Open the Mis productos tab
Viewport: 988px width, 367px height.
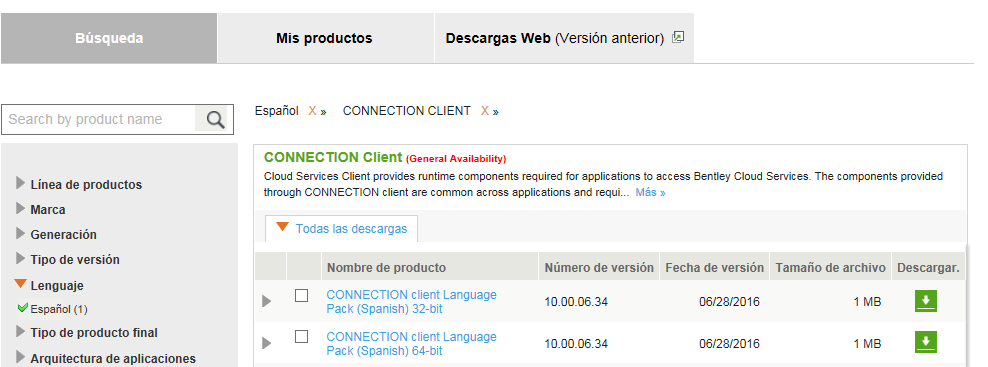(325, 38)
